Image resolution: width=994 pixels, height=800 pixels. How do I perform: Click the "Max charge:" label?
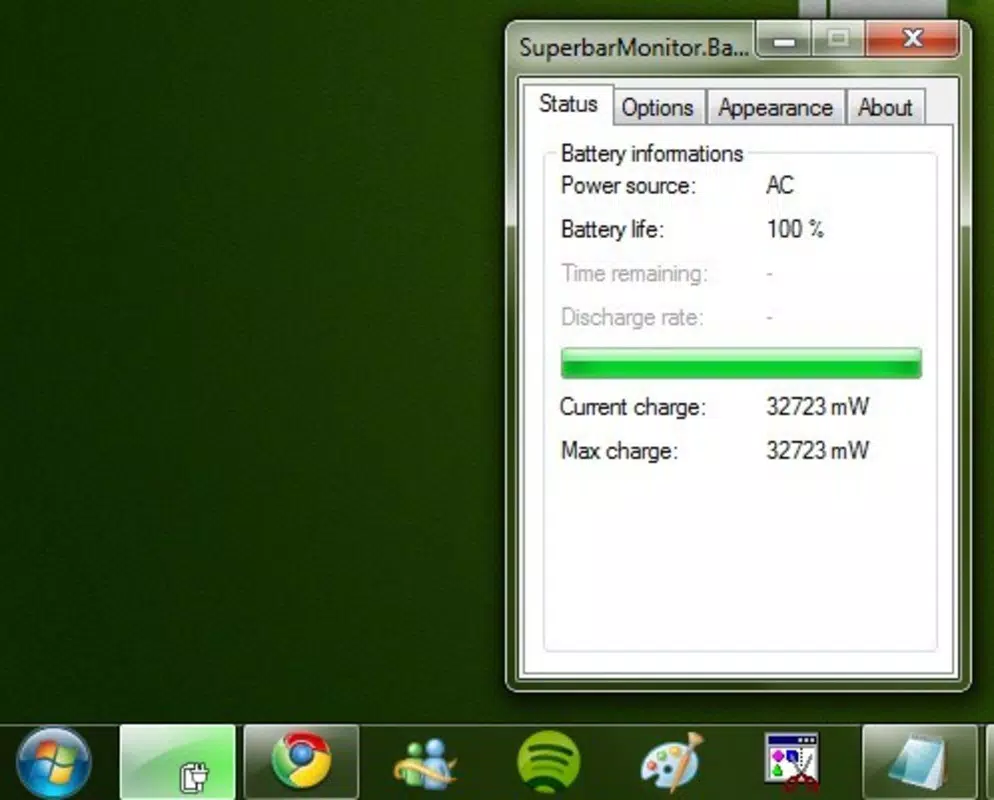pos(619,451)
